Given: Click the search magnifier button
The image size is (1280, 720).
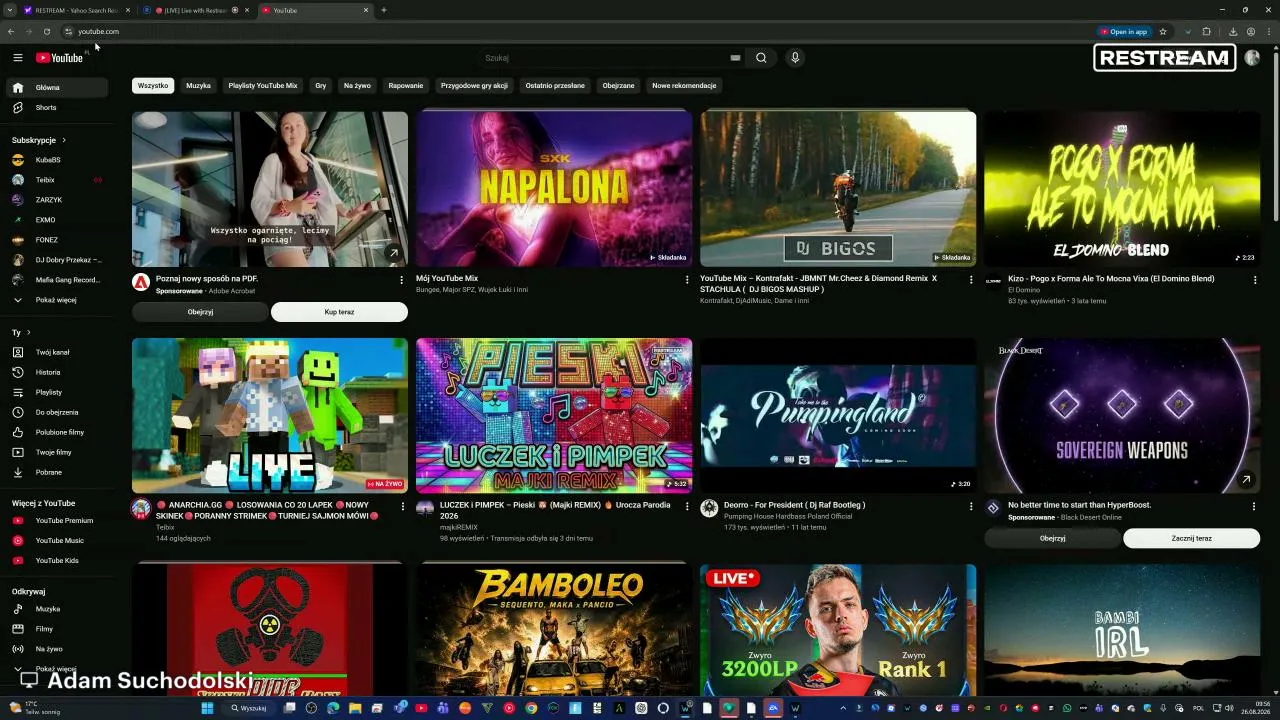Looking at the screenshot, I should [x=761, y=58].
